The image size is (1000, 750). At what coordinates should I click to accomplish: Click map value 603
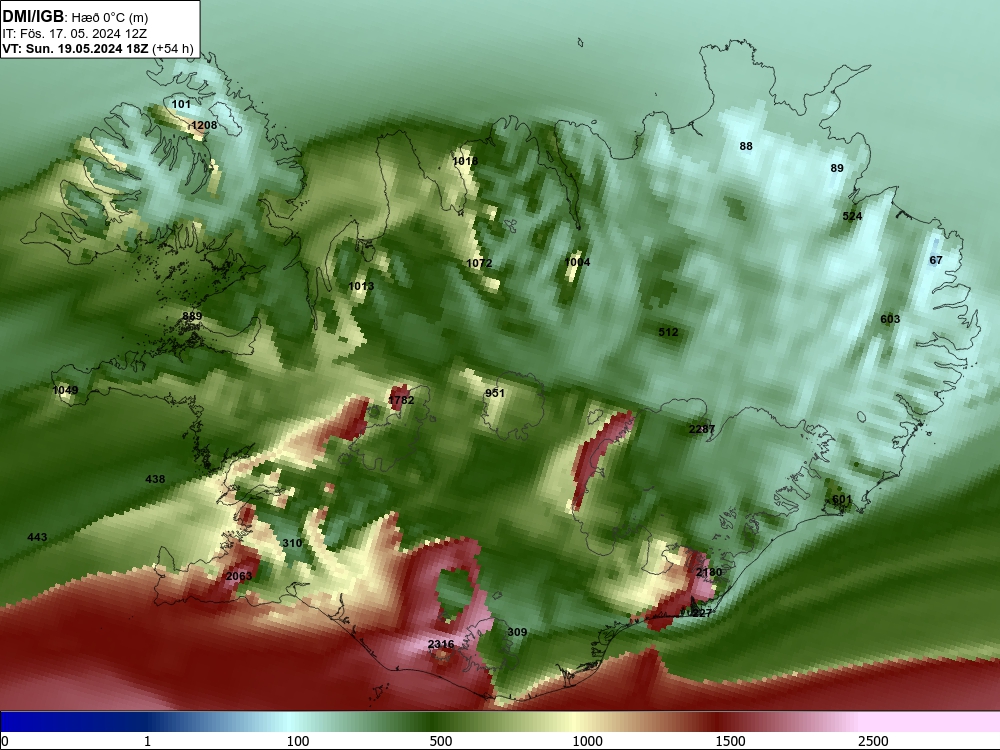click(x=890, y=320)
